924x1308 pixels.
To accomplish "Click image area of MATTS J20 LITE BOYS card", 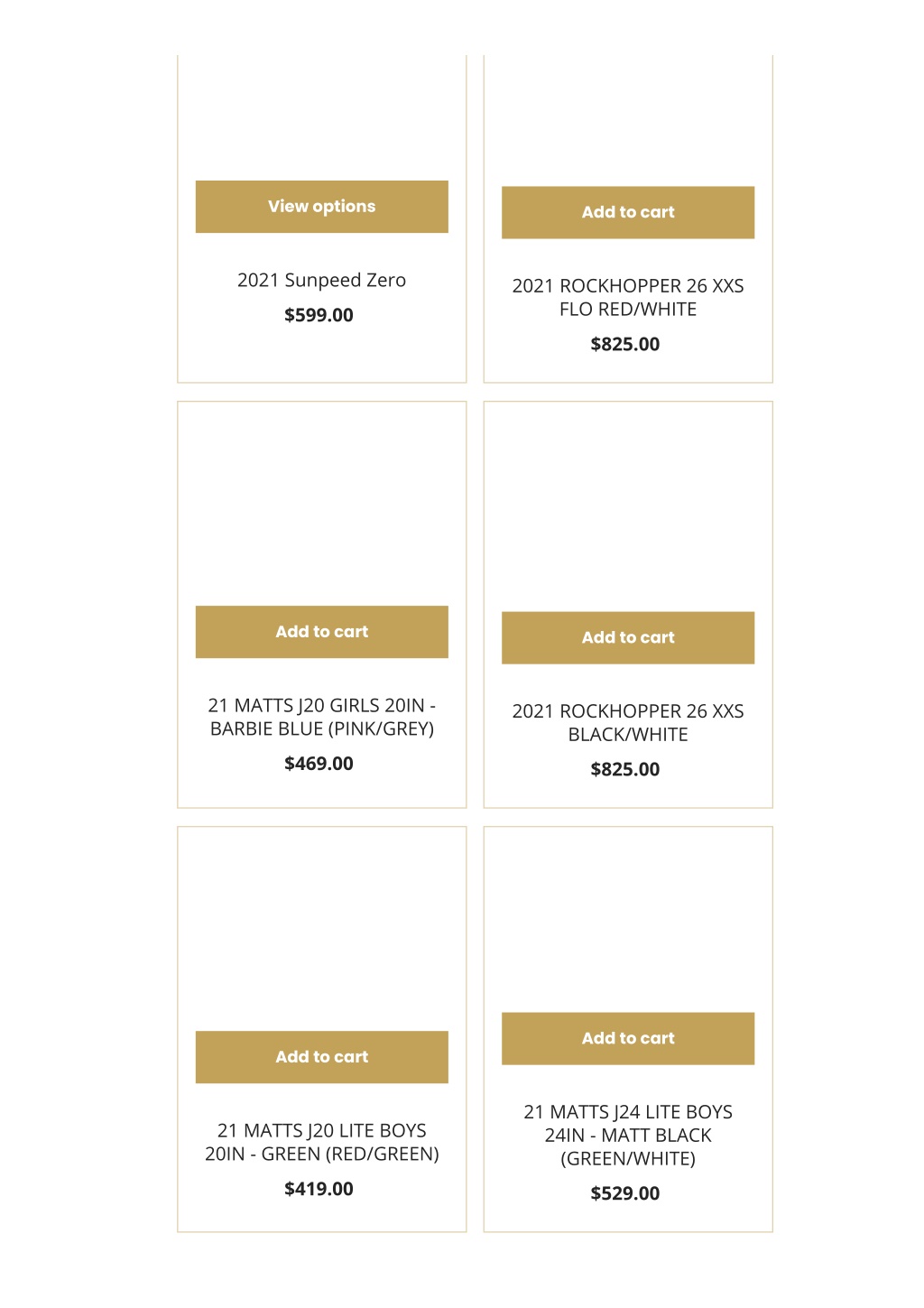I will pos(321,929).
